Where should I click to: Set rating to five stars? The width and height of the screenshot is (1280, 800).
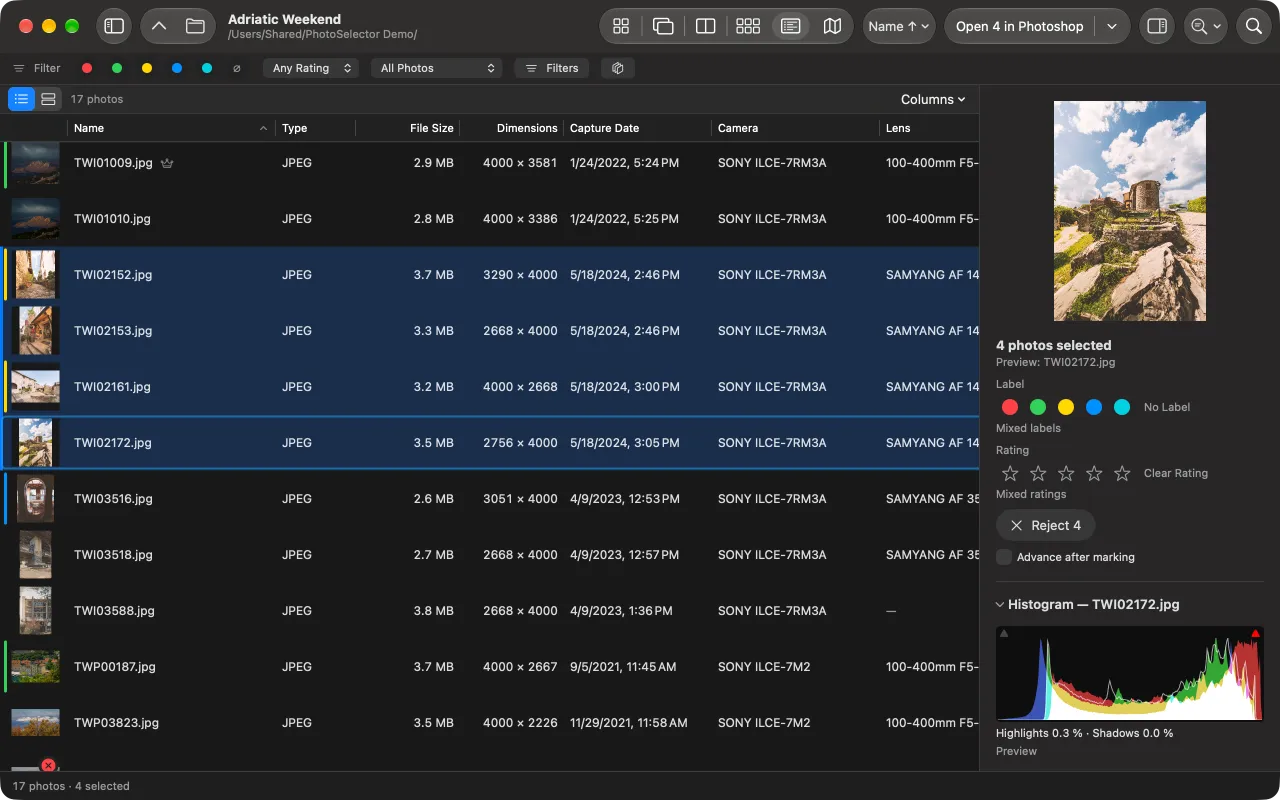tap(1122, 473)
